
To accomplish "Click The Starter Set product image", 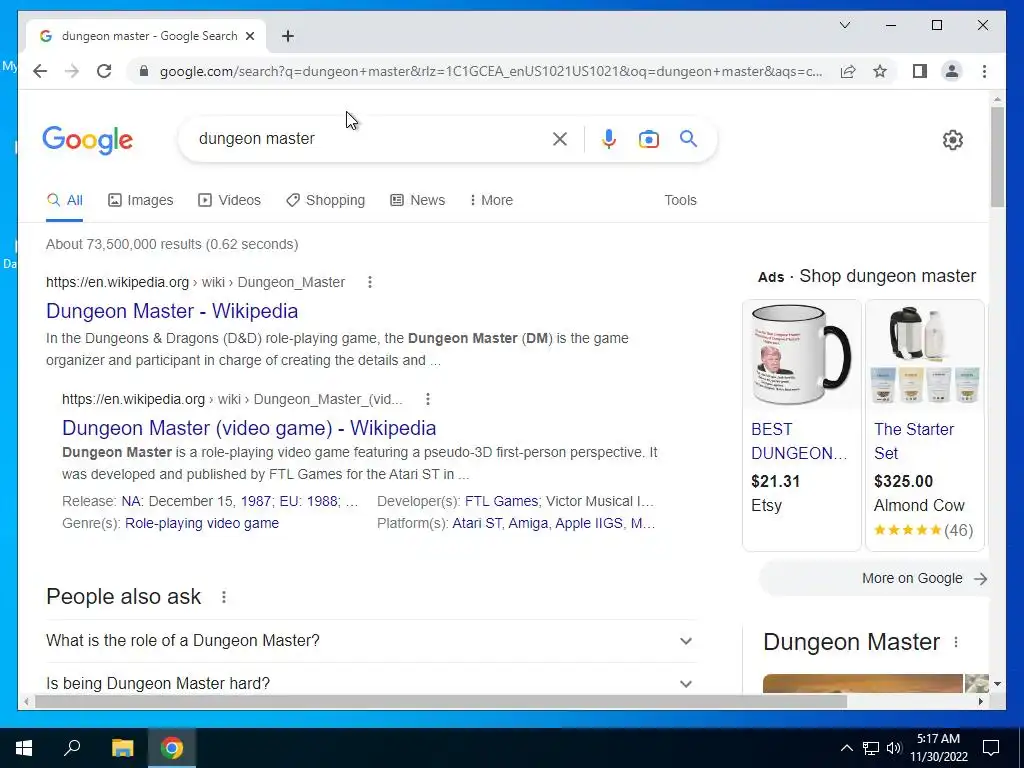I will 925,355.
